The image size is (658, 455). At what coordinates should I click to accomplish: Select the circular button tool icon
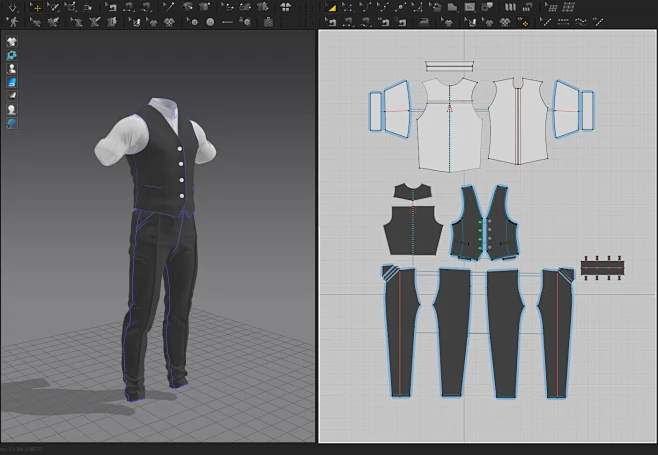210,21
